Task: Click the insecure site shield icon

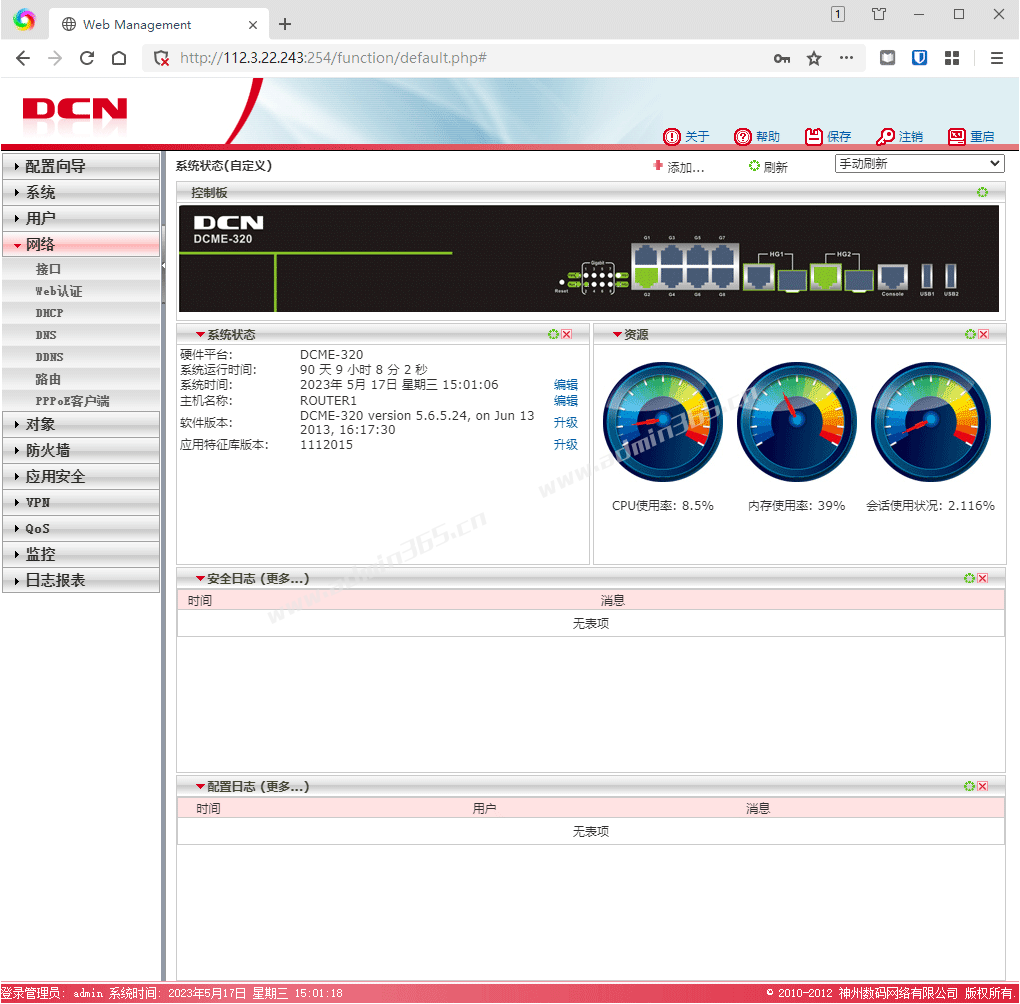Action: (x=161, y=59)
